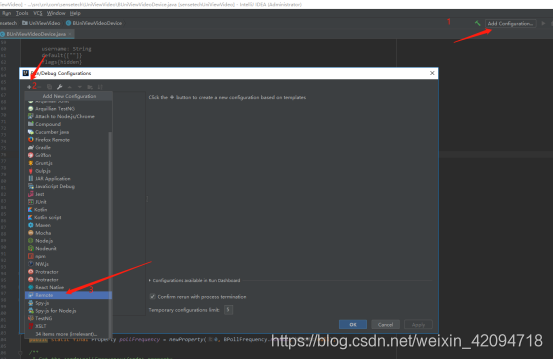This screenshot has width=553, height=360.
Task: Select the XSLT configuration type
Action: 68,326
